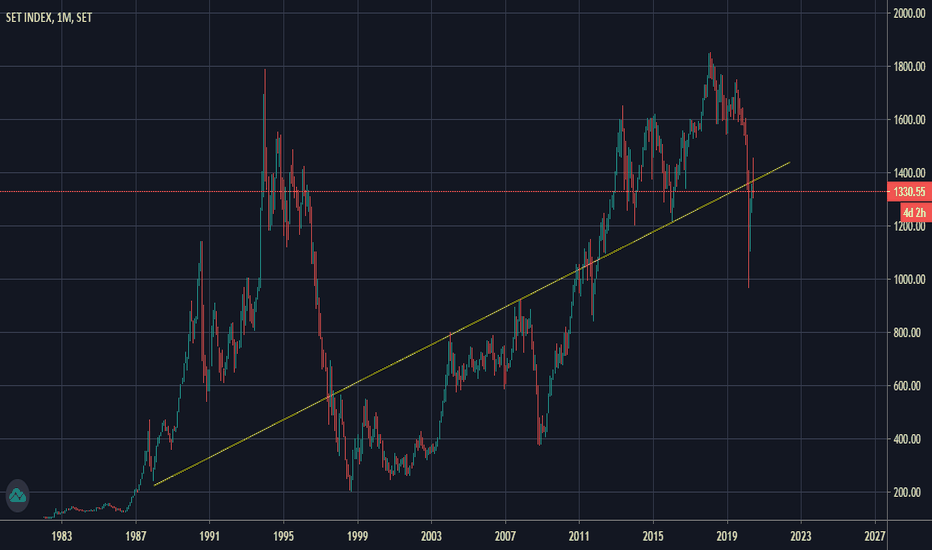The width and height of the screenshot is (932, 550).
Task: Click the 1995 time axis label
Action: coord(284,536)
